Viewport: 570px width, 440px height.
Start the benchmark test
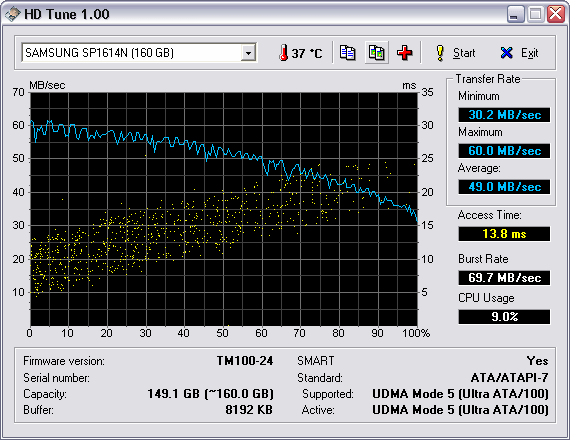click(455, 53)
